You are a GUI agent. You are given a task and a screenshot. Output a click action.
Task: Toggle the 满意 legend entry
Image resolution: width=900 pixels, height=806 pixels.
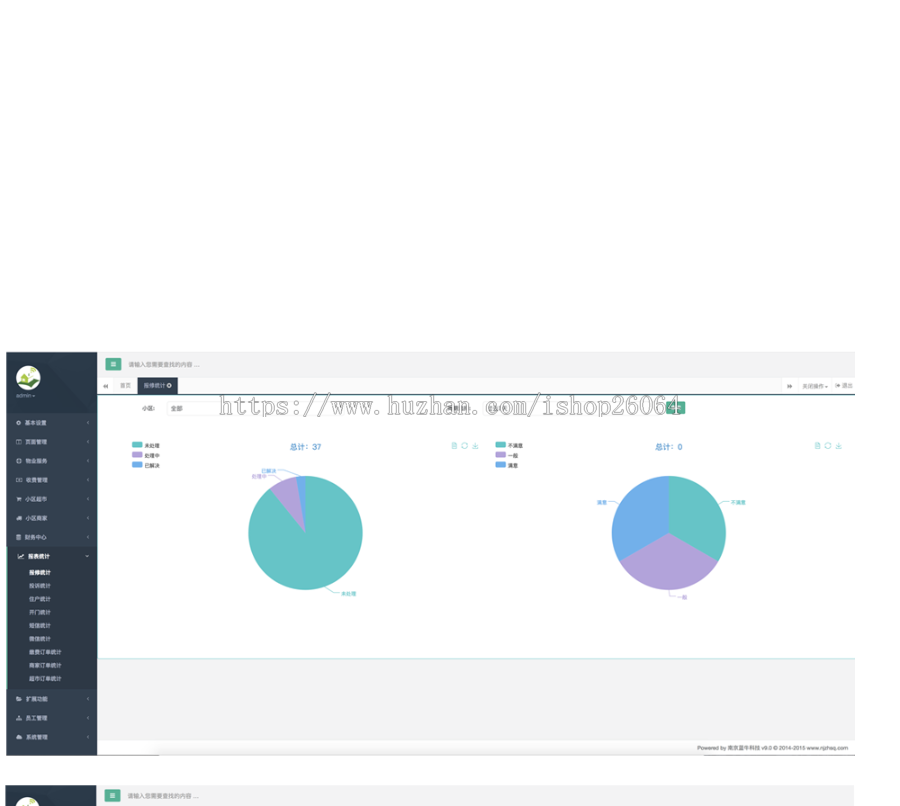[x=507, y=464]
